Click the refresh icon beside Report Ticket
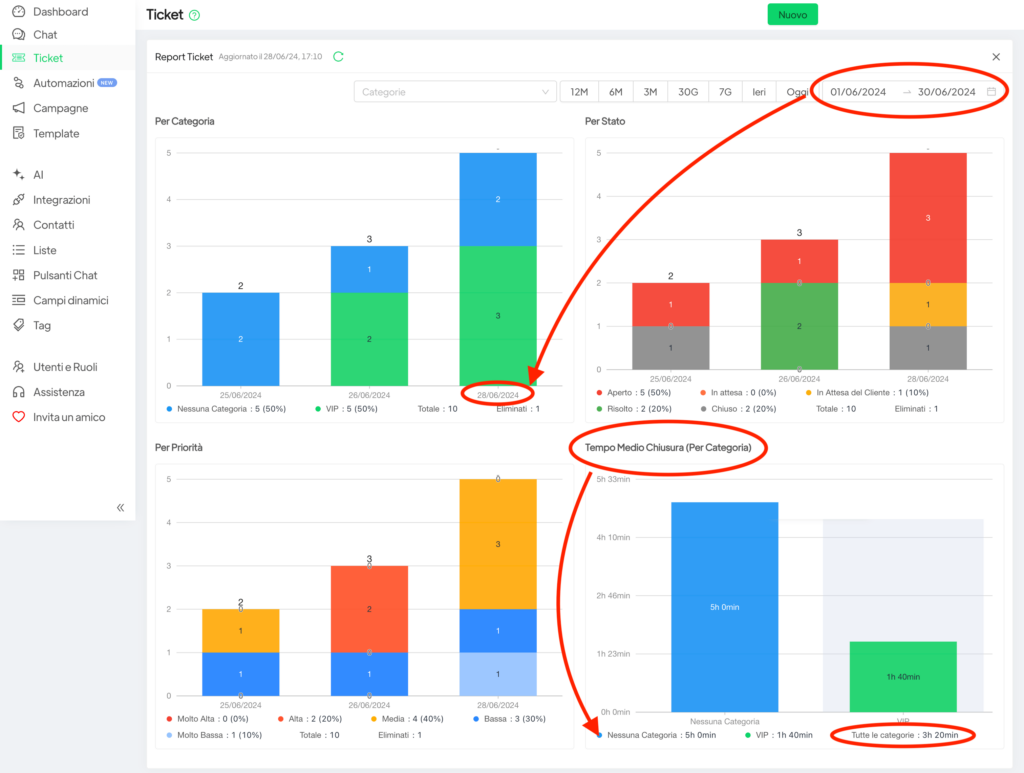 338,57
